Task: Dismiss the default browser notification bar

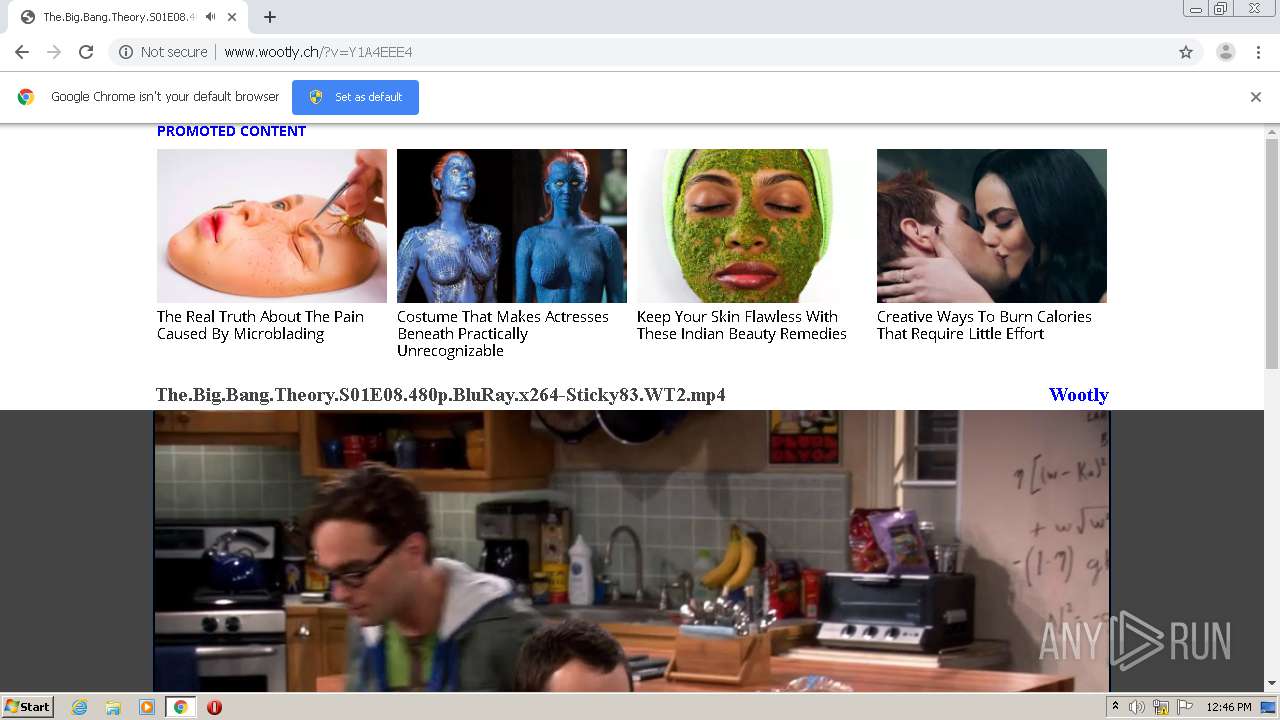Action: coord(1256,97)
